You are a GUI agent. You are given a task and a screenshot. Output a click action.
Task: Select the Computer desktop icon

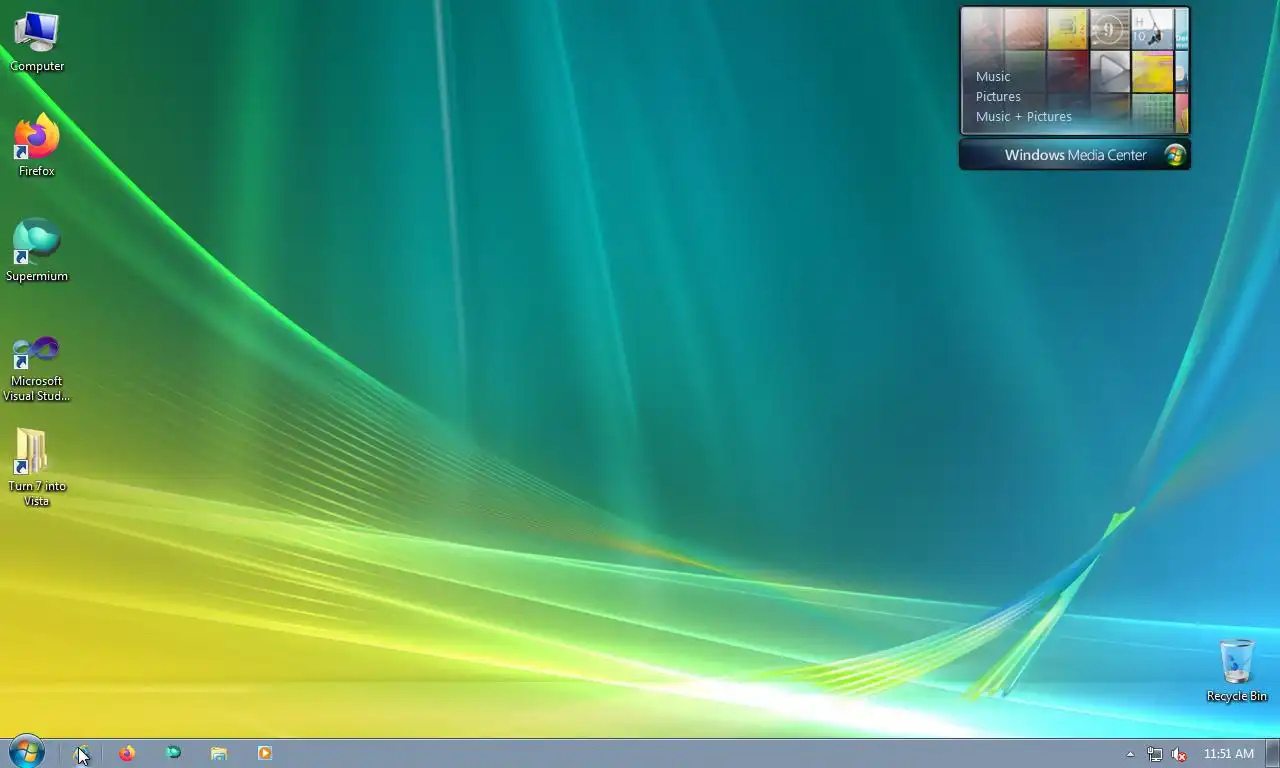37,42
